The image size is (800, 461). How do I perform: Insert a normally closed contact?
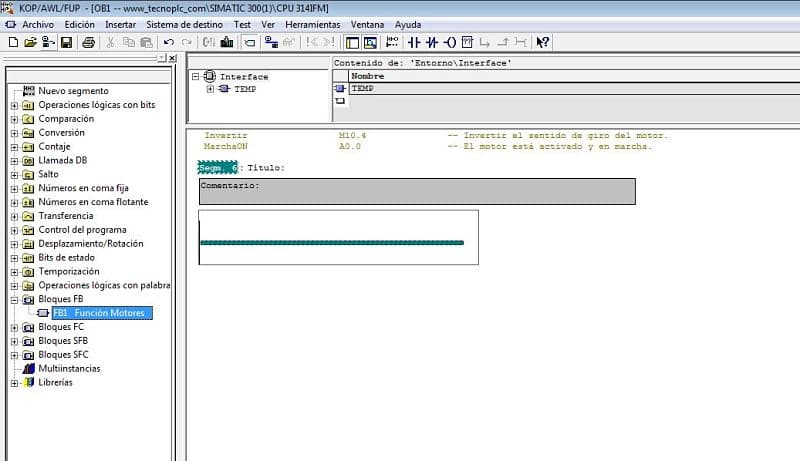(432, 42)
